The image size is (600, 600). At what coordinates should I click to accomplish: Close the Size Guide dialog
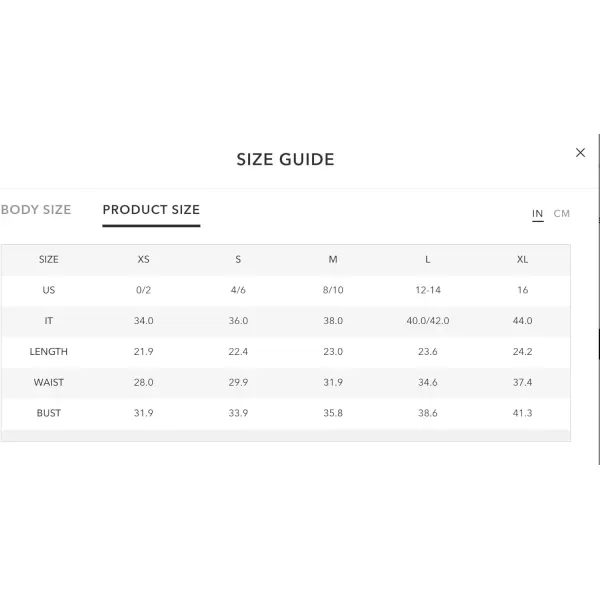(580, 153)
